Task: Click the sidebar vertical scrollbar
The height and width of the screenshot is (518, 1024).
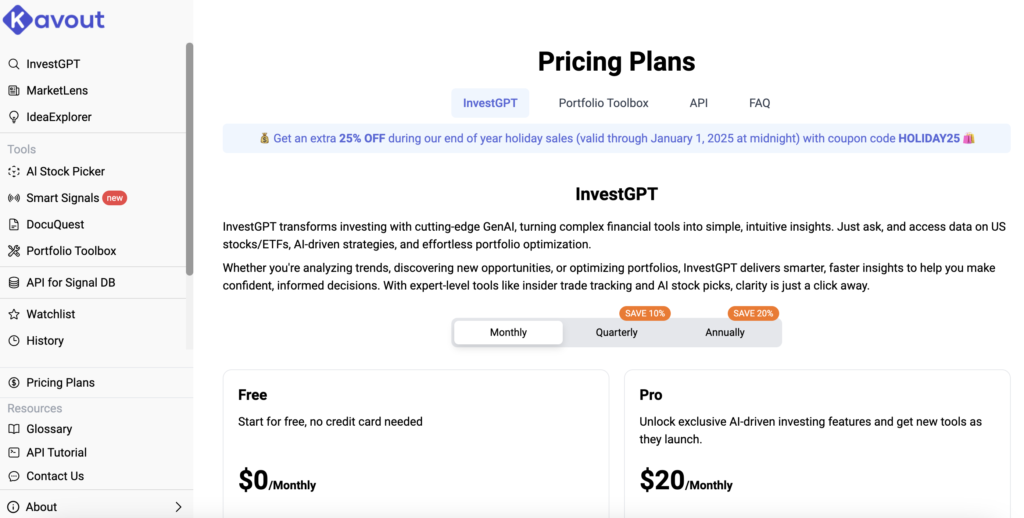Action: (x=189, y=160)
